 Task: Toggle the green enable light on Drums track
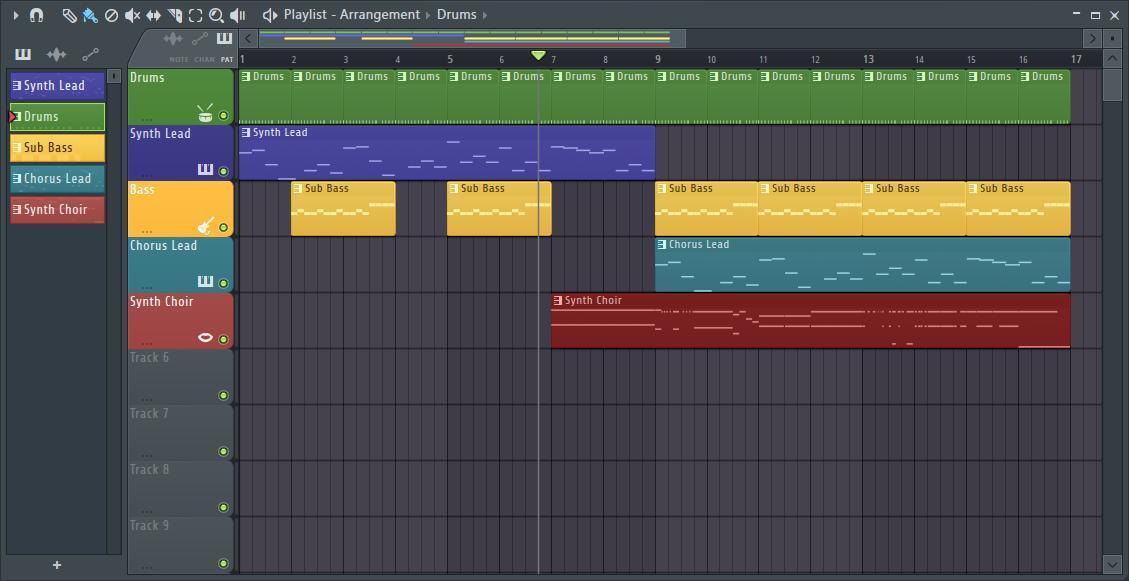[223, 114]
